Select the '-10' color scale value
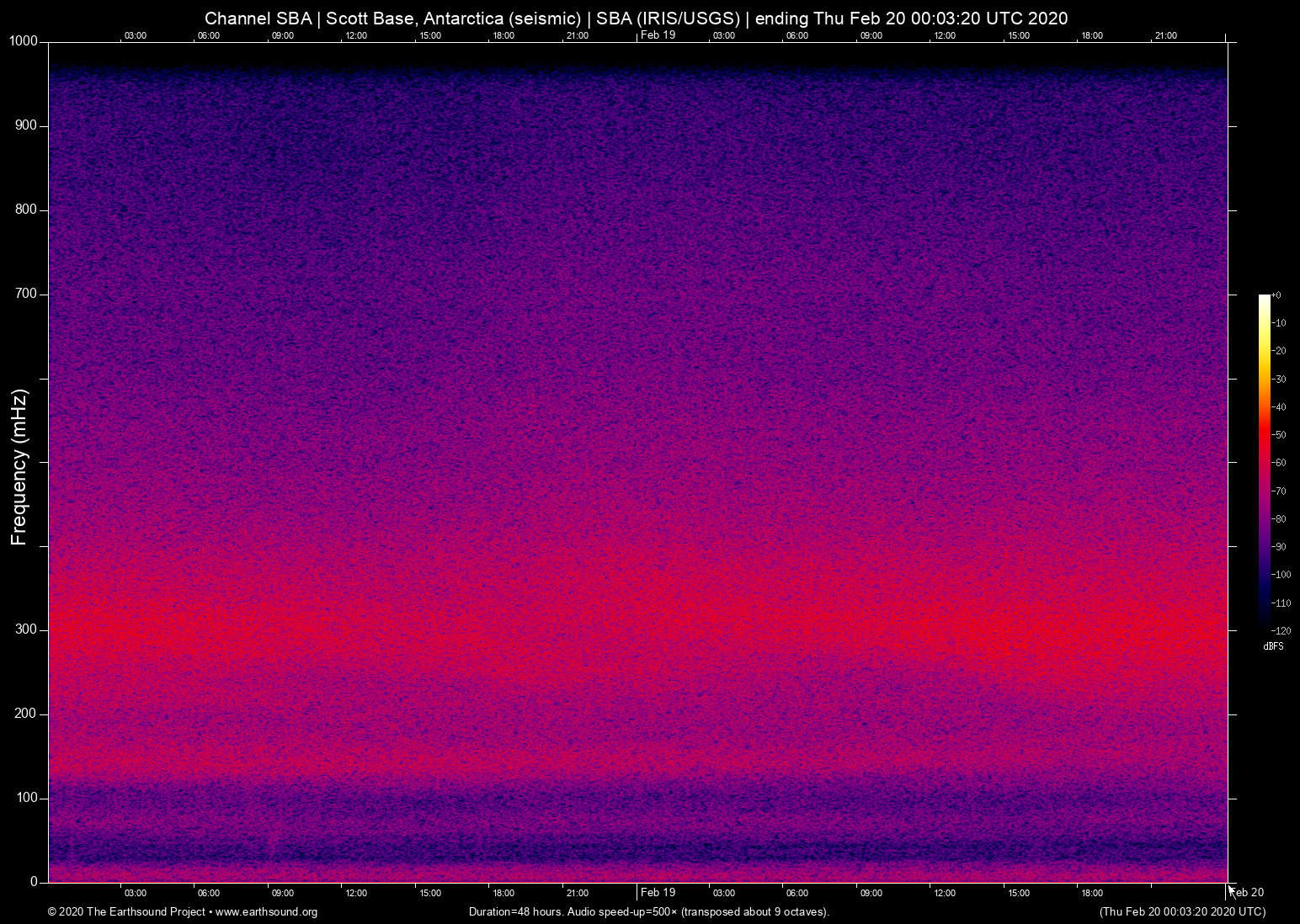The width and height of the screenshot is (1300, 924). point(1278,323)
